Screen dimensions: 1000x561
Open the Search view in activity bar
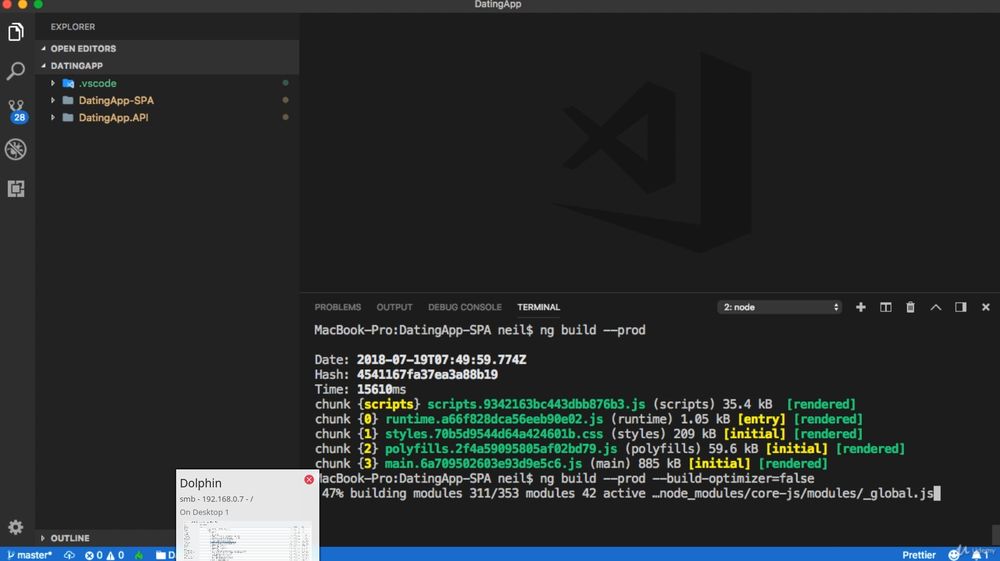16,71
